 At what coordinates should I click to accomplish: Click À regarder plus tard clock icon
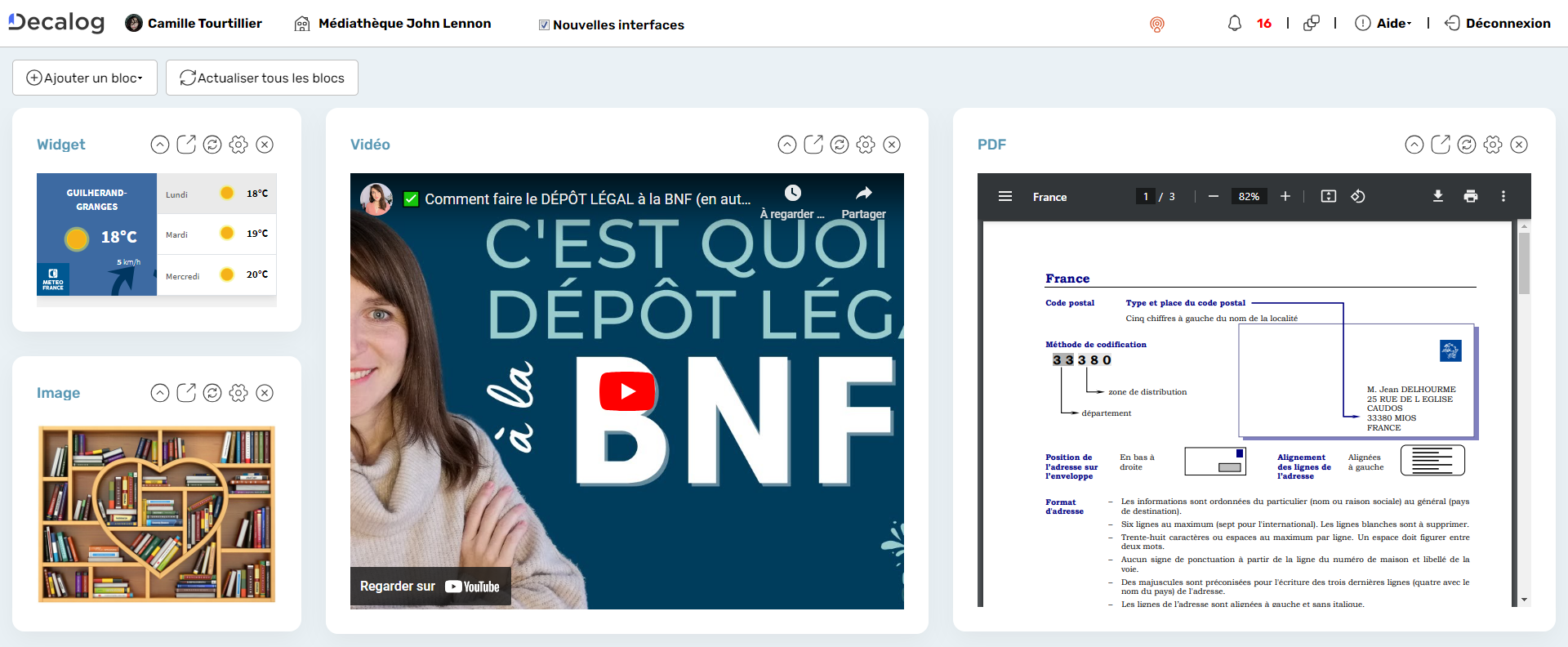coord(792,193)
